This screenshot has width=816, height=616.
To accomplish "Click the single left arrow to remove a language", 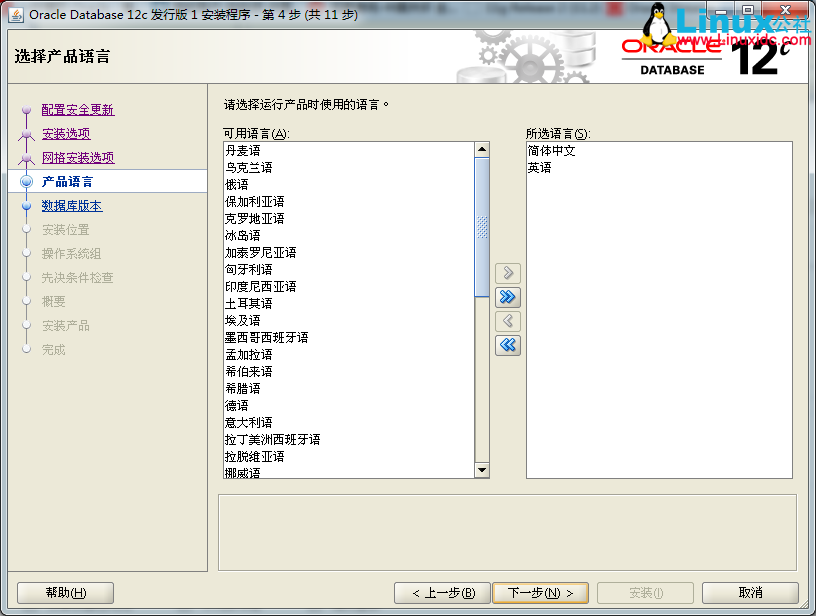I will 508,321.
